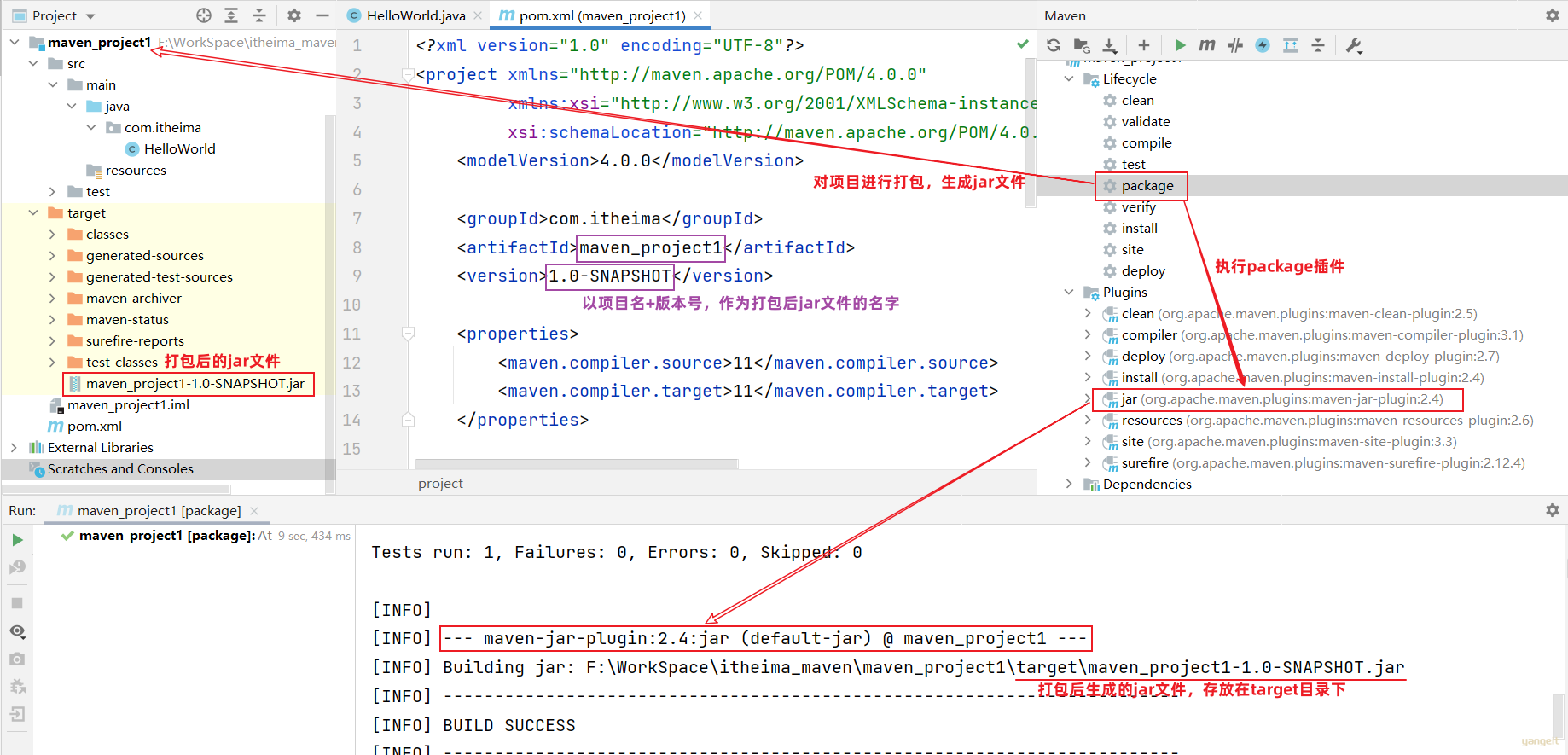Rerun maven_project1 package in Run panel

tap(17, 540)
